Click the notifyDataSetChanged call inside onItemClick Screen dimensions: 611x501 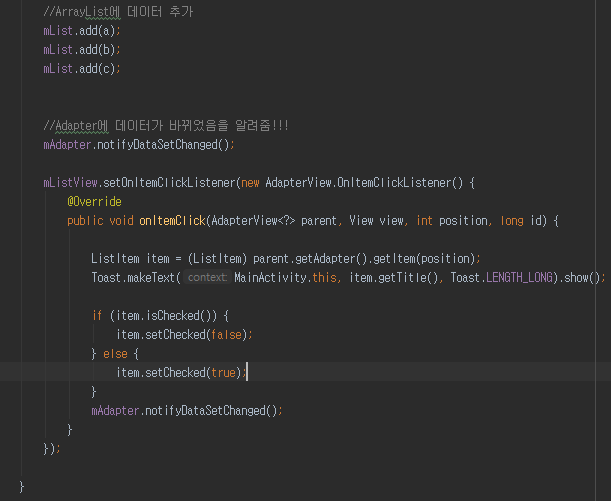(187, 411)
